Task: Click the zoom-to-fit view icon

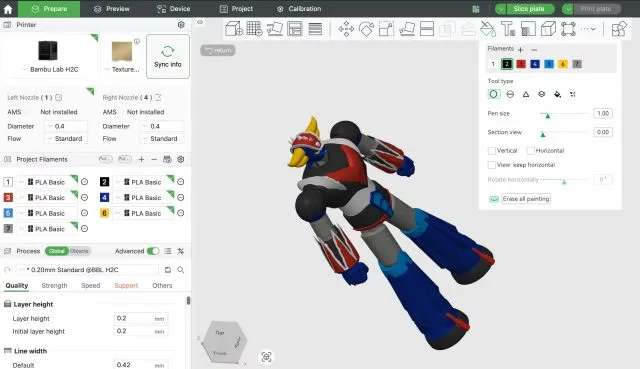Action: (x=266, y=357)
